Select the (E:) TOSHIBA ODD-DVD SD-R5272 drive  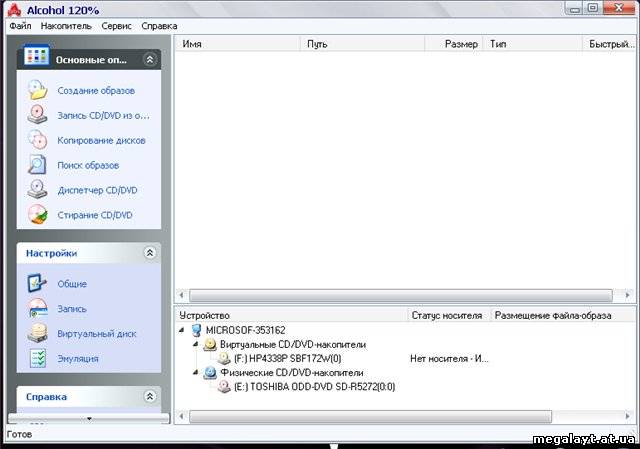click(315, 387)
